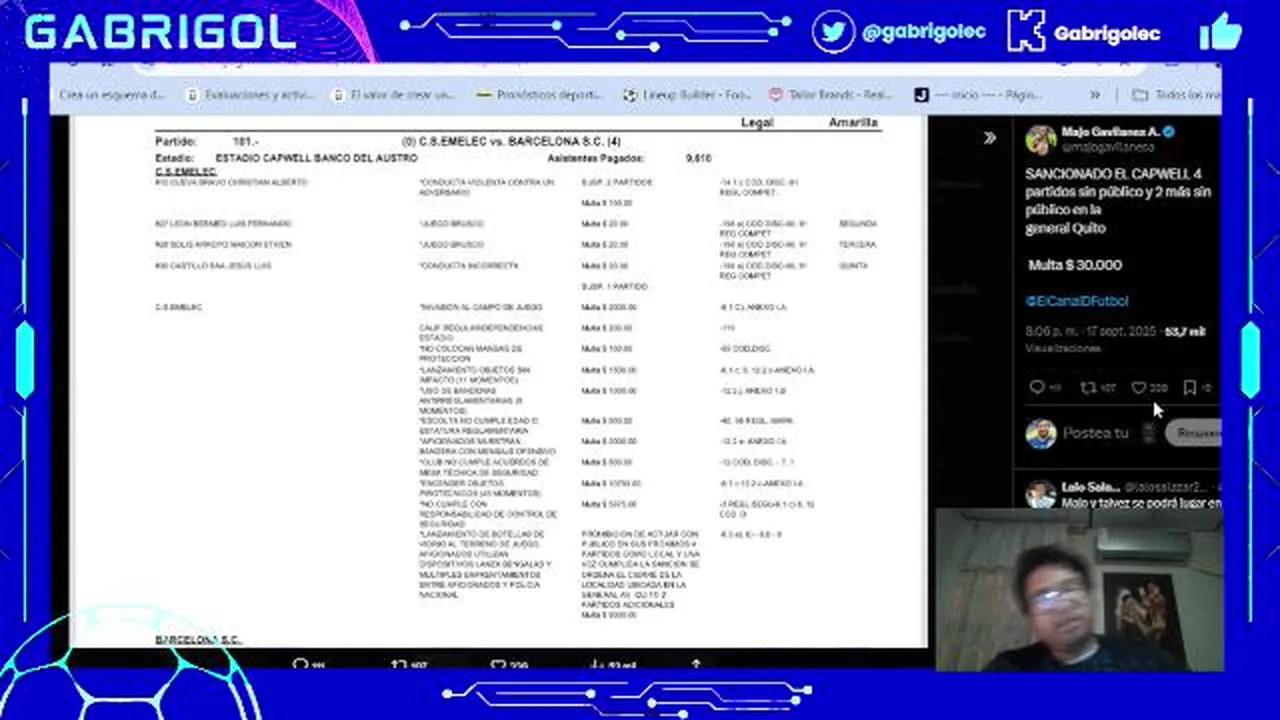Click the 'Legal' column header

pyautogui.click(x=756, y=123)
